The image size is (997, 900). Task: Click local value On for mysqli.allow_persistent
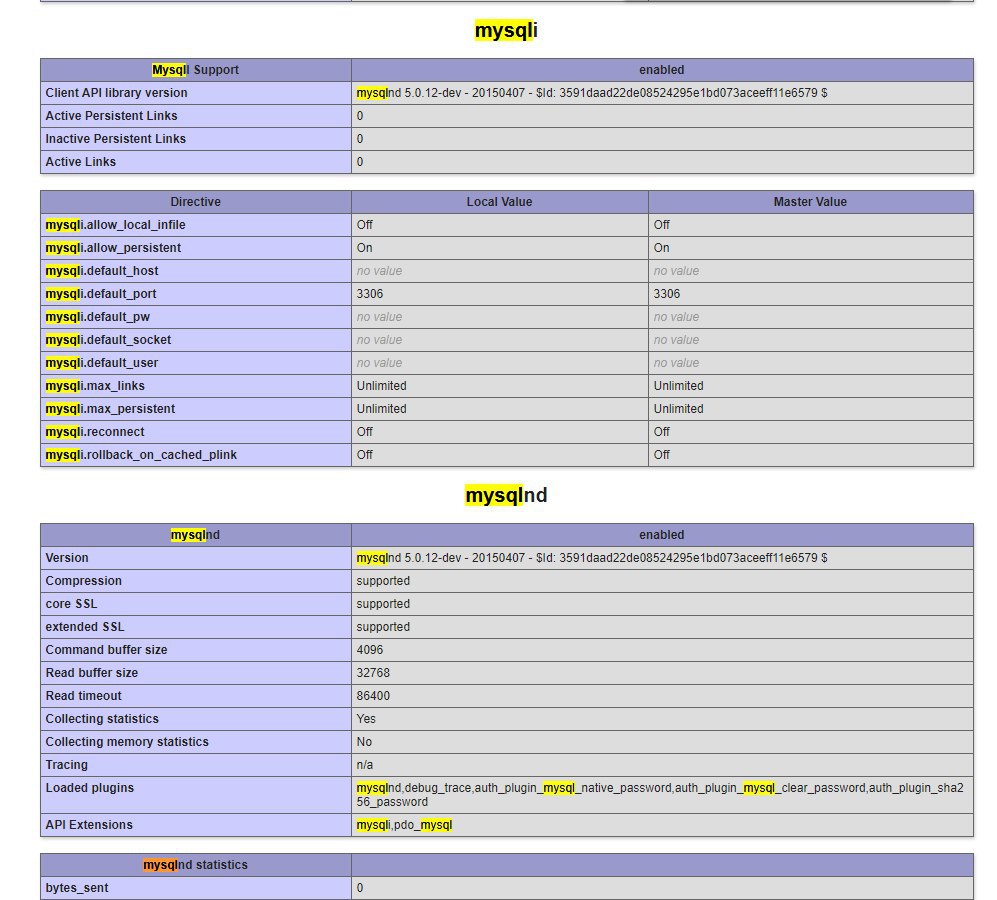click(364, 247)
